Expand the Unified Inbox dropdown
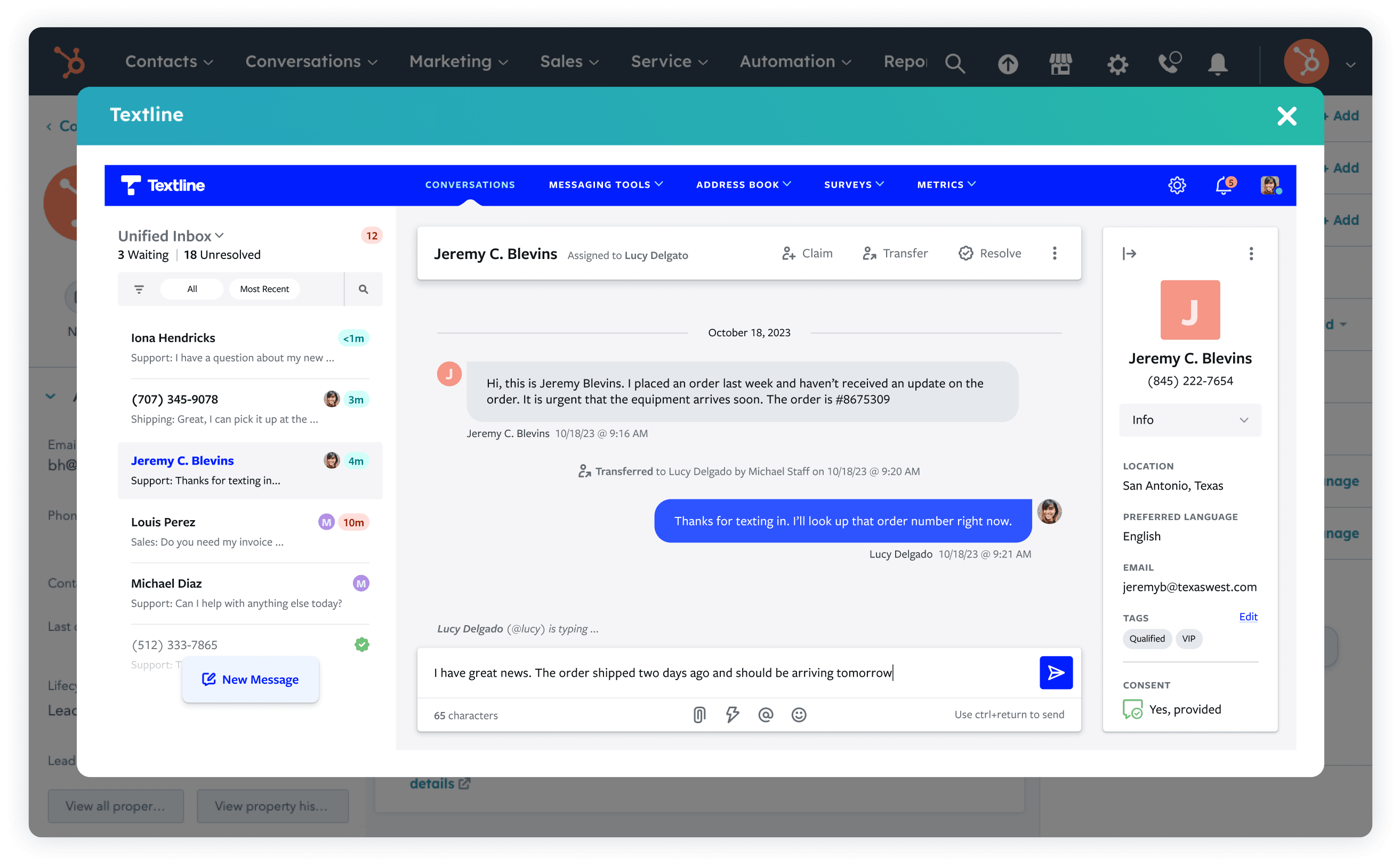Screen dimensions: 1400x866 (171, 236)
